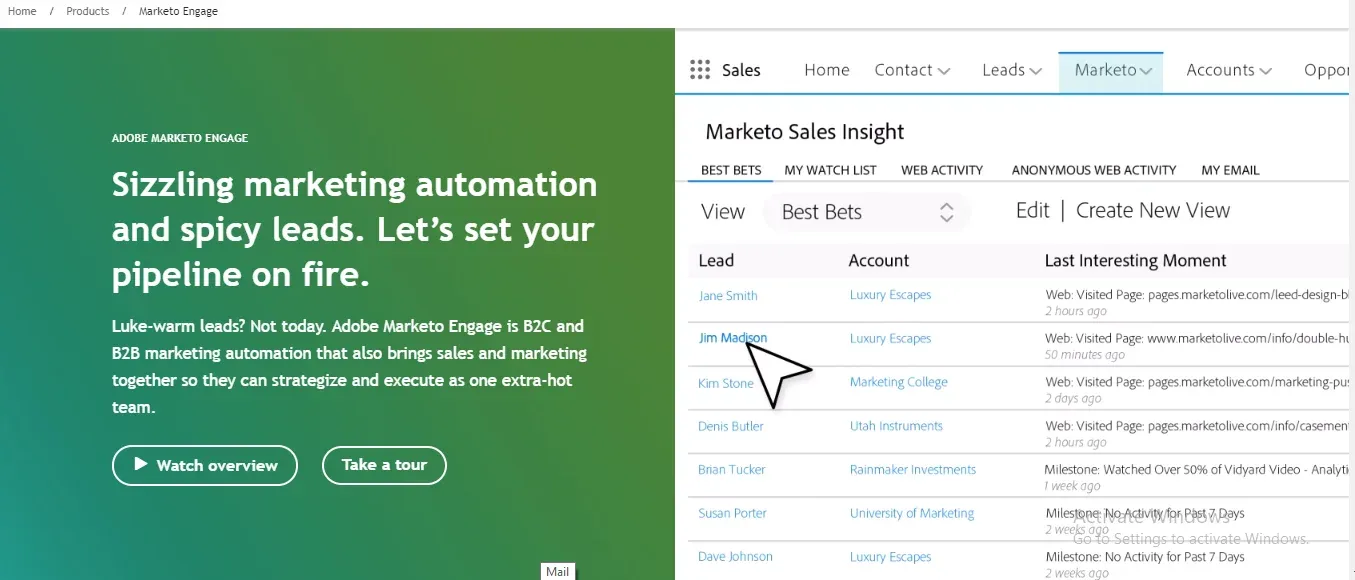
Task: Click Marketo Engage breadcrumb text
Action: click(179, 11)
